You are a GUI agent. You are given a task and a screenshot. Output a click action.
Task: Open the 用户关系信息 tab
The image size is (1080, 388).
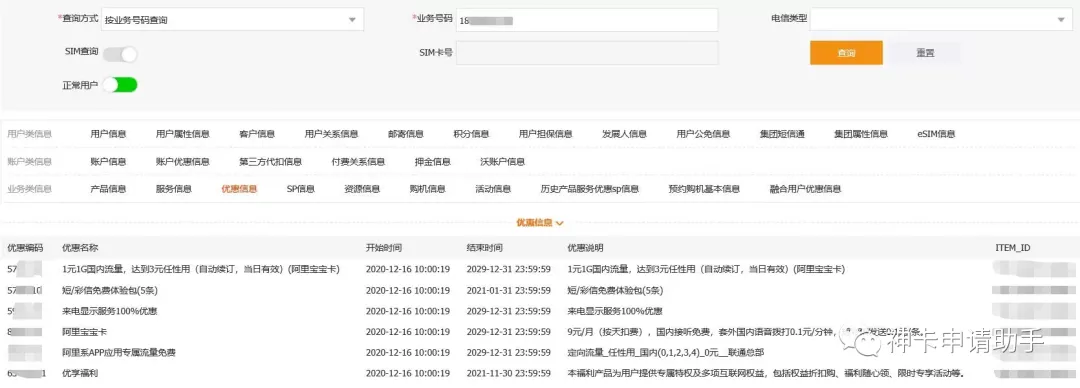point(331,134)
